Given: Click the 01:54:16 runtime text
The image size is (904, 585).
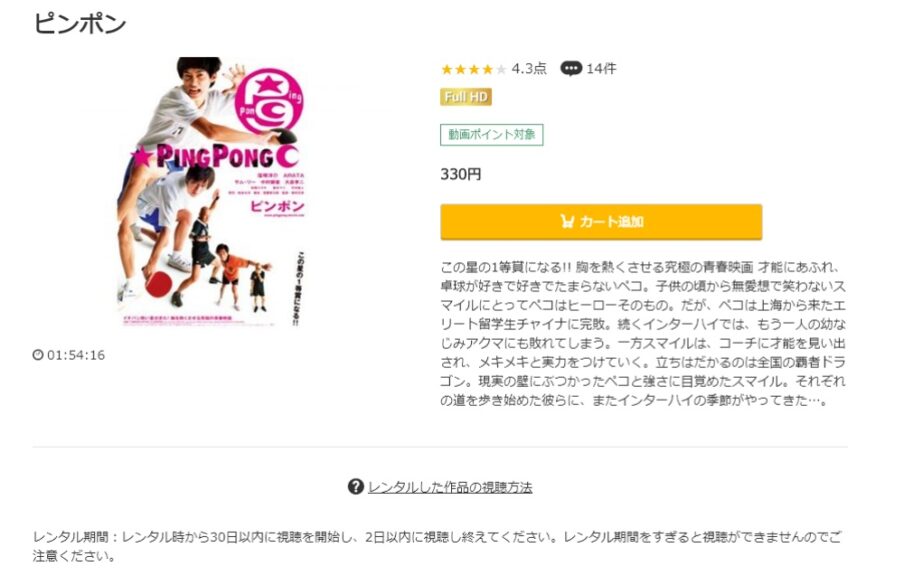Looking at the screenshot, I should pyautogui.click(x=76, y=355).
